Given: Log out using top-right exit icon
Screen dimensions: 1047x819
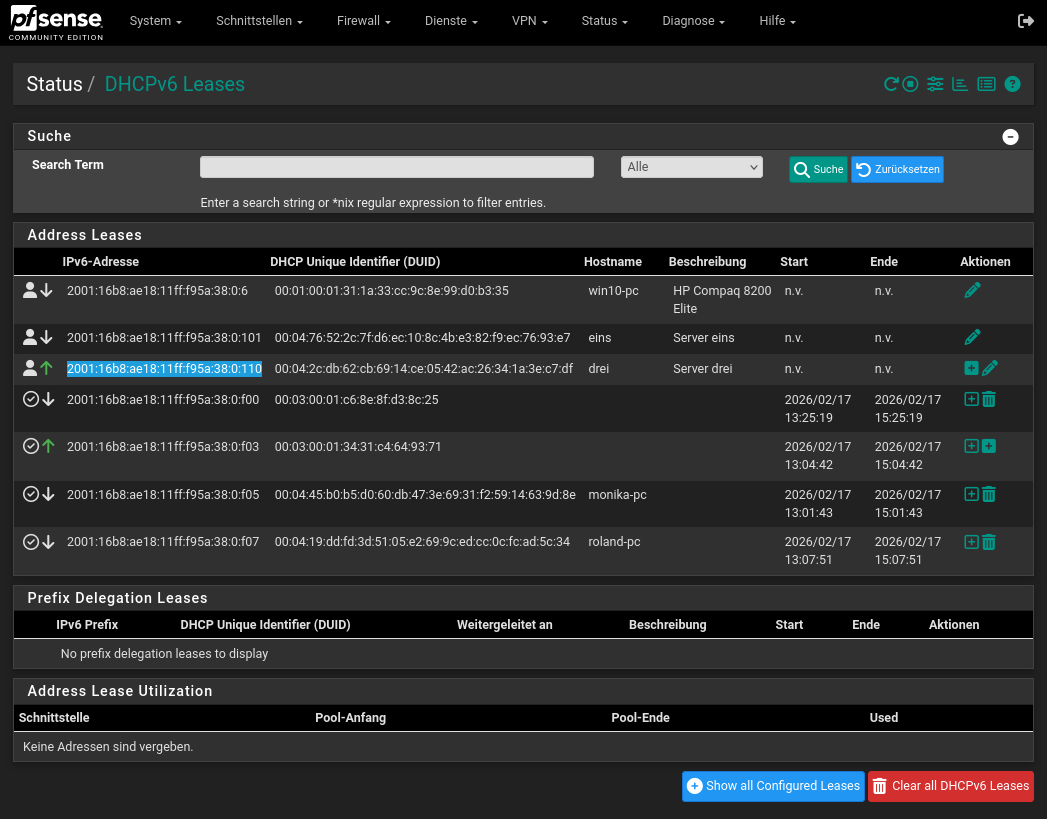Looking at the screenshot, I should click(1026, 21).
